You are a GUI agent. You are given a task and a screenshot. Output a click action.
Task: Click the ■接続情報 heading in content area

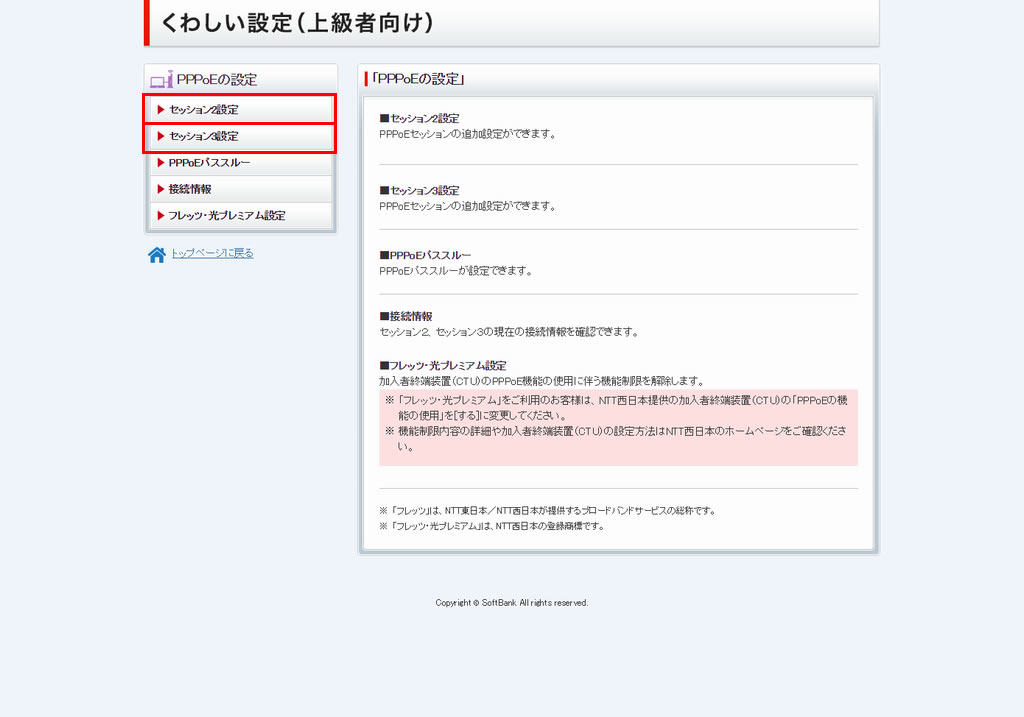tap(406, 316)
